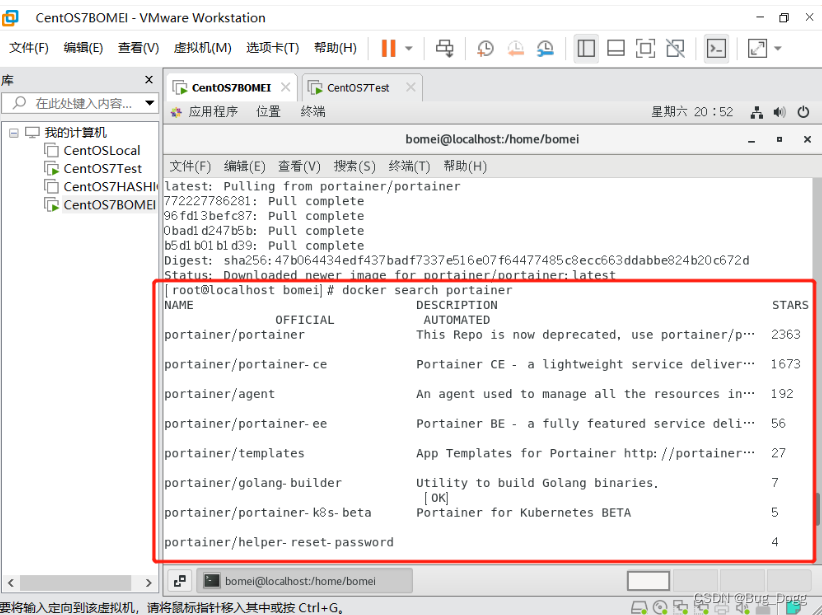Click the guest volume speaker icon
Image resolution: width=822 pixels, height=615 pixels.
[x=780, y=112]
